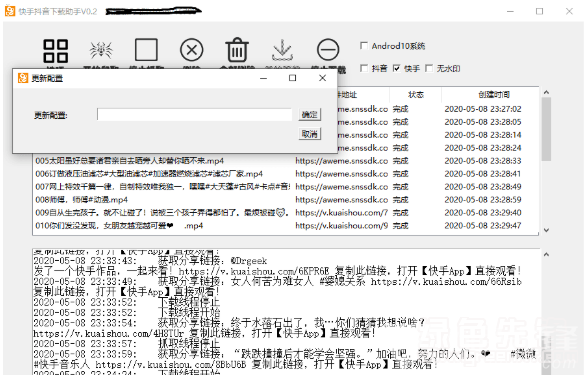Screen dimensions: 587x377
Task: Click the square stop-crawl icon
Action: pos(146,49)
